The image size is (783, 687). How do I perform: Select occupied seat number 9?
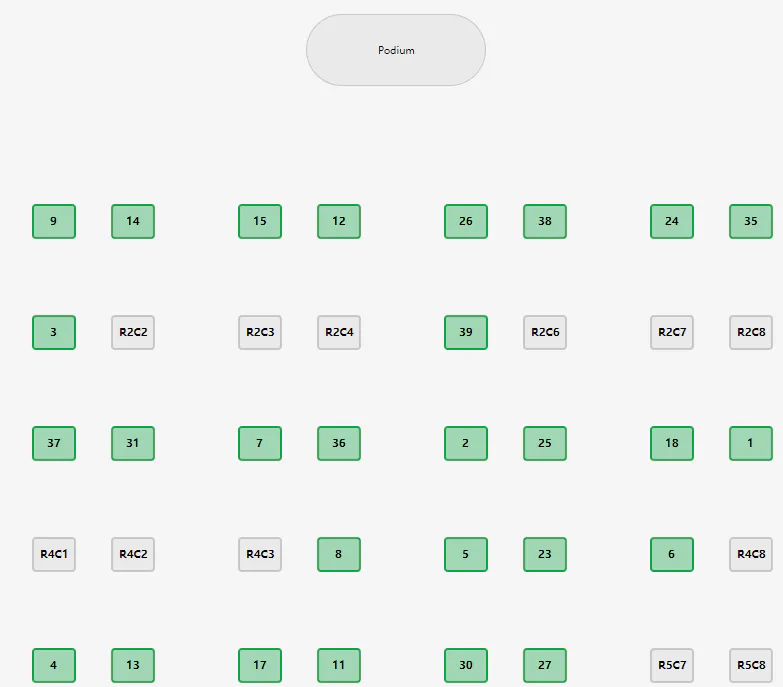click(x=54, y=221)
